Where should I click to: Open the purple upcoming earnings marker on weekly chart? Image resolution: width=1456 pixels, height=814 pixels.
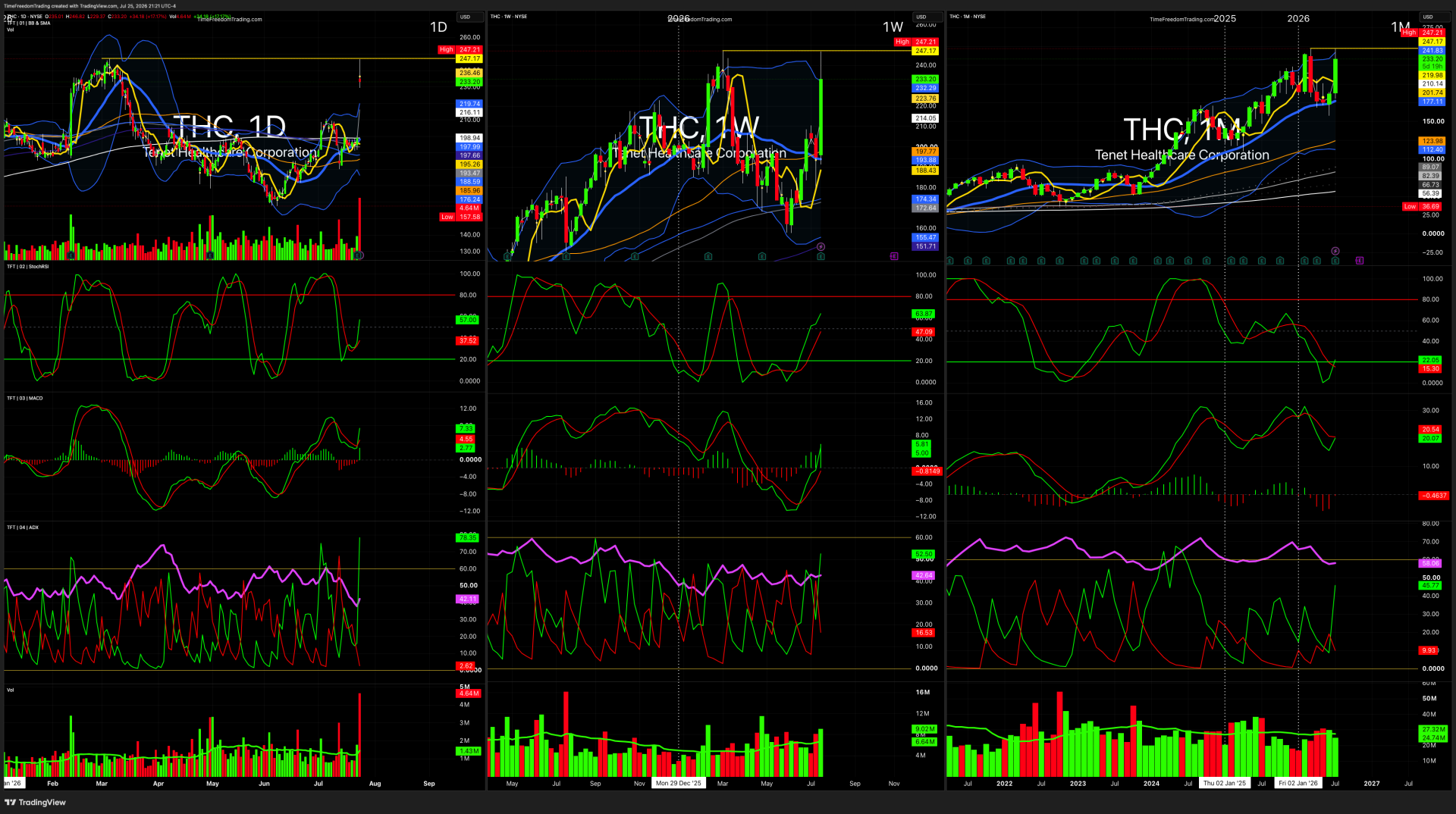(x=894, y=256)
